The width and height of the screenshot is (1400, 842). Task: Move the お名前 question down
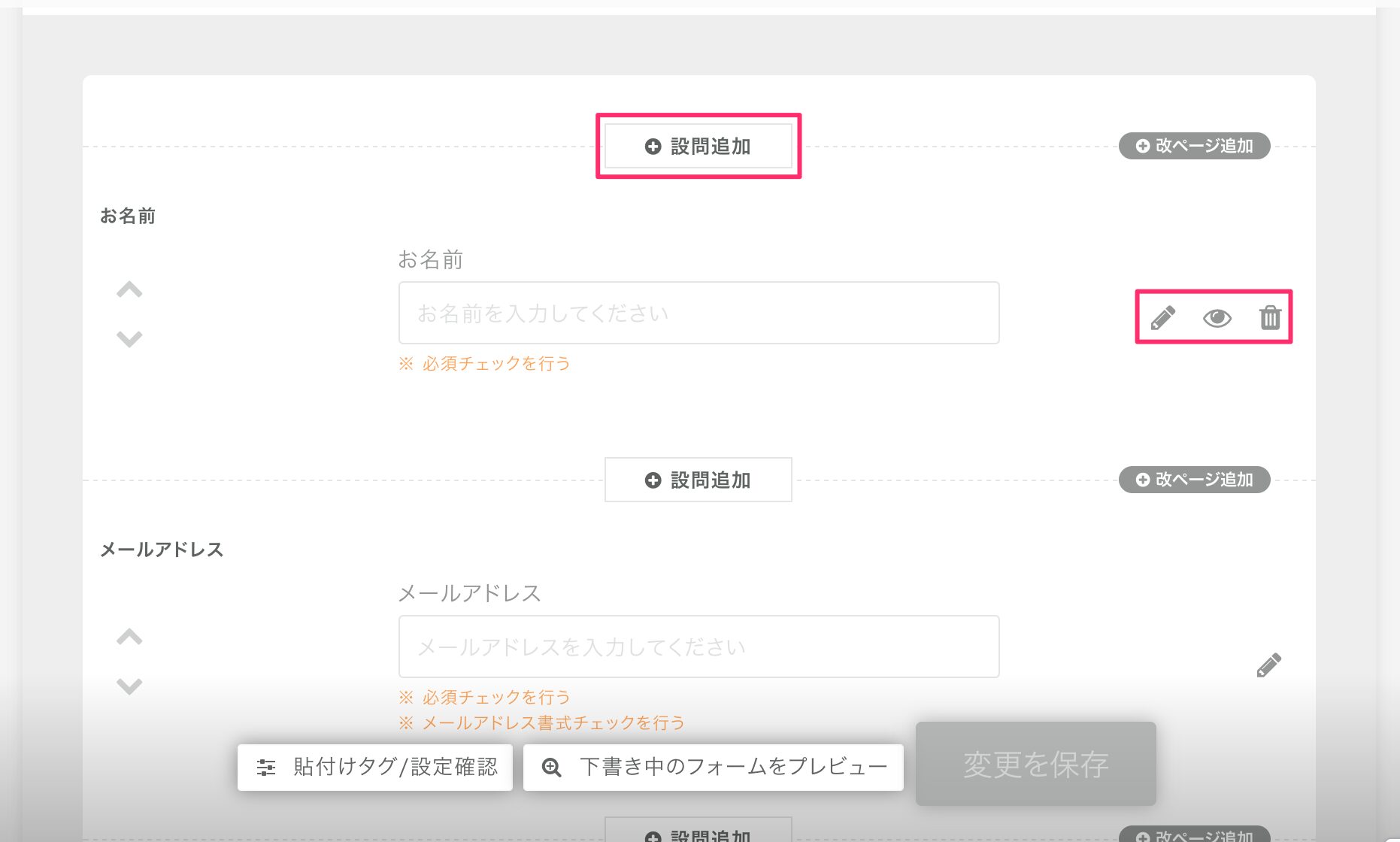(129, 339)
